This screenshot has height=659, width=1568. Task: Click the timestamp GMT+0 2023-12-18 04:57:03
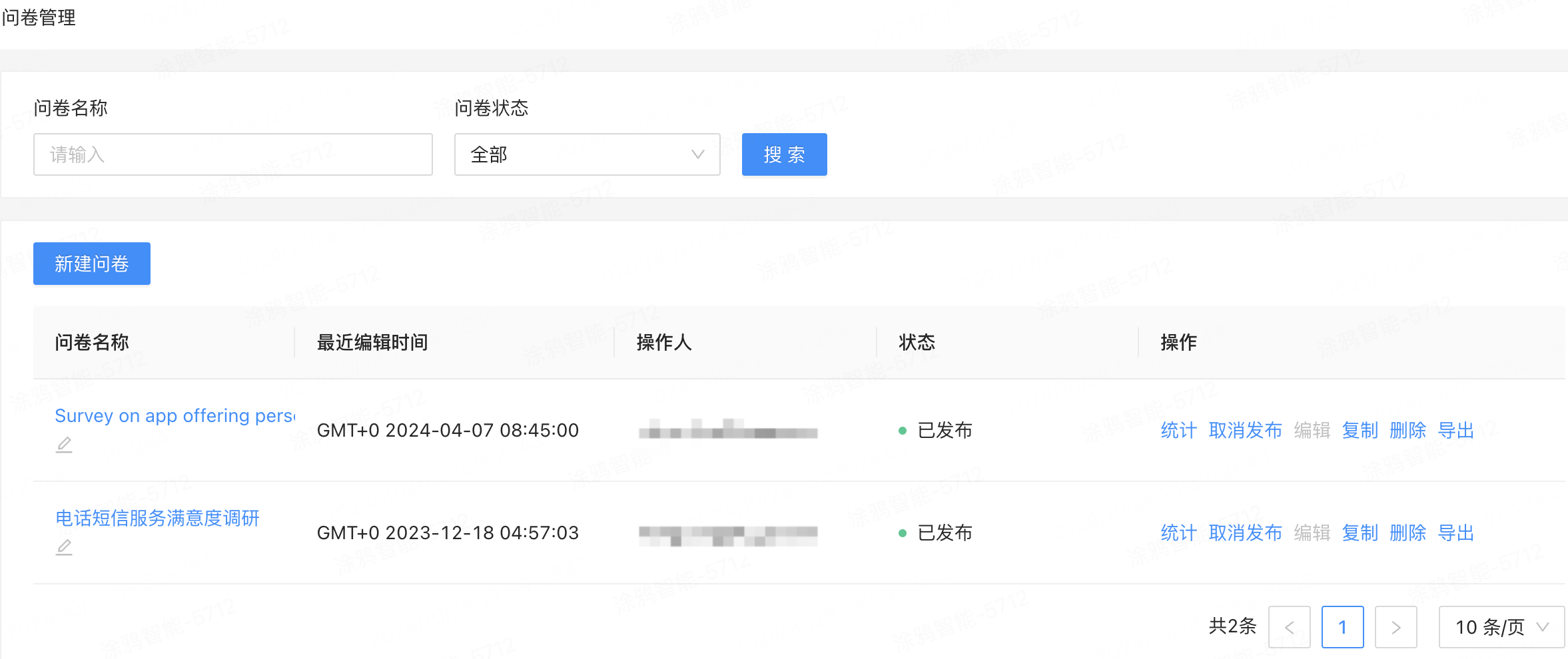[x=448, y=533]
